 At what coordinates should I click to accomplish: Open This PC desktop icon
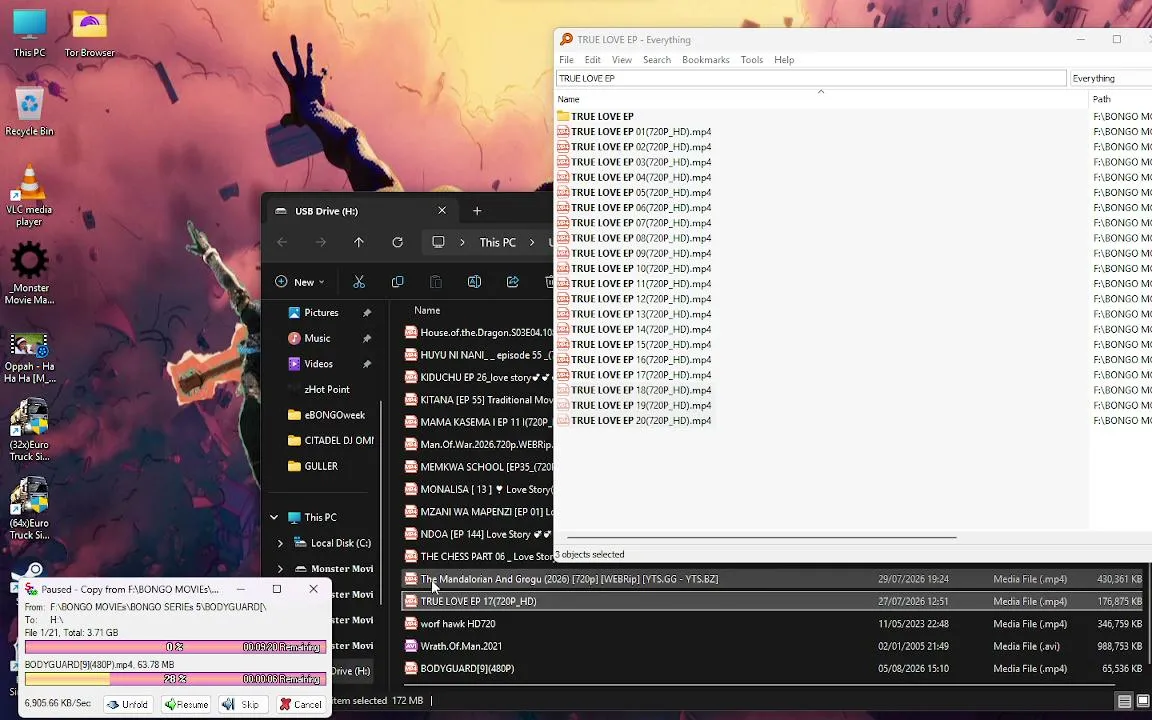pyautogui.click(x=29, y=33)
